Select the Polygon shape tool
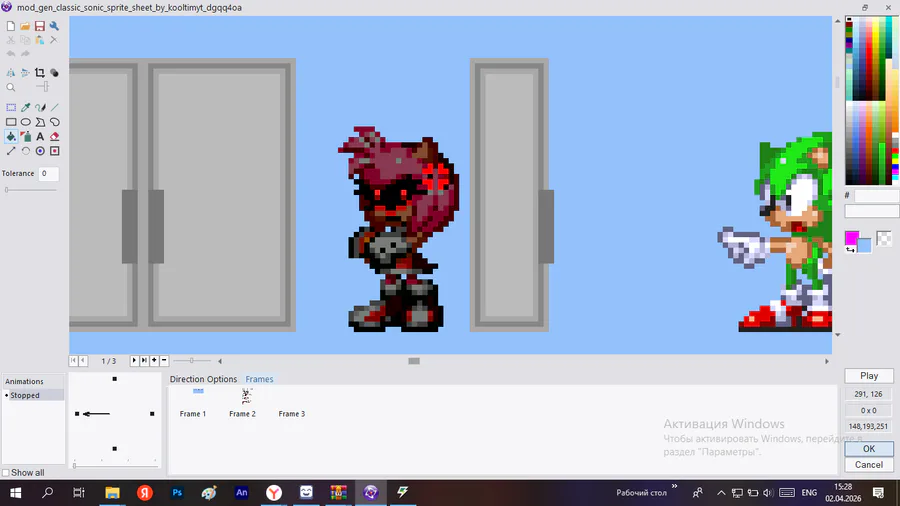Image resolution: width=900 pixels, height=506 pixels. [x=40, y=122]
